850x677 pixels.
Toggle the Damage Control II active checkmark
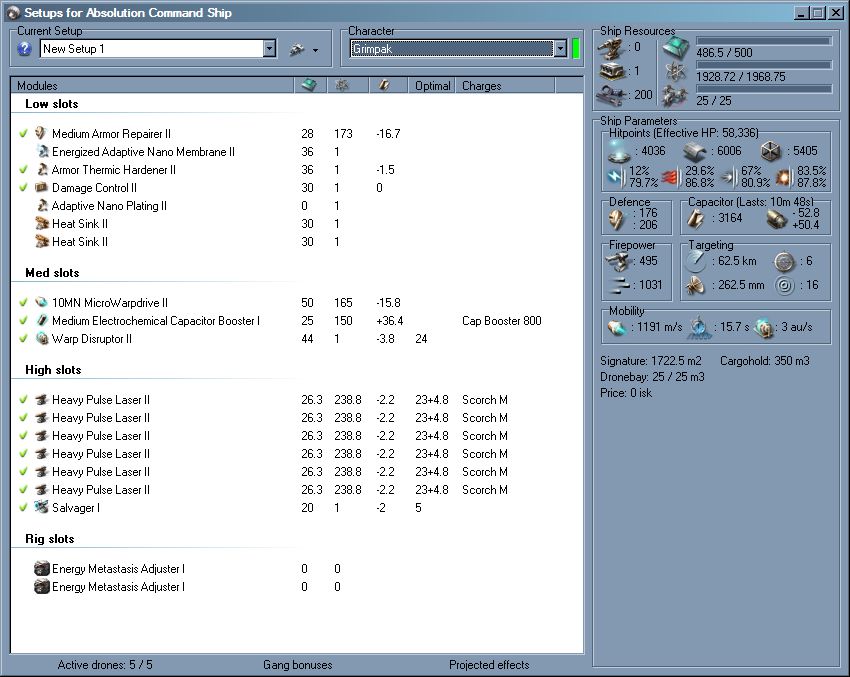23,188
